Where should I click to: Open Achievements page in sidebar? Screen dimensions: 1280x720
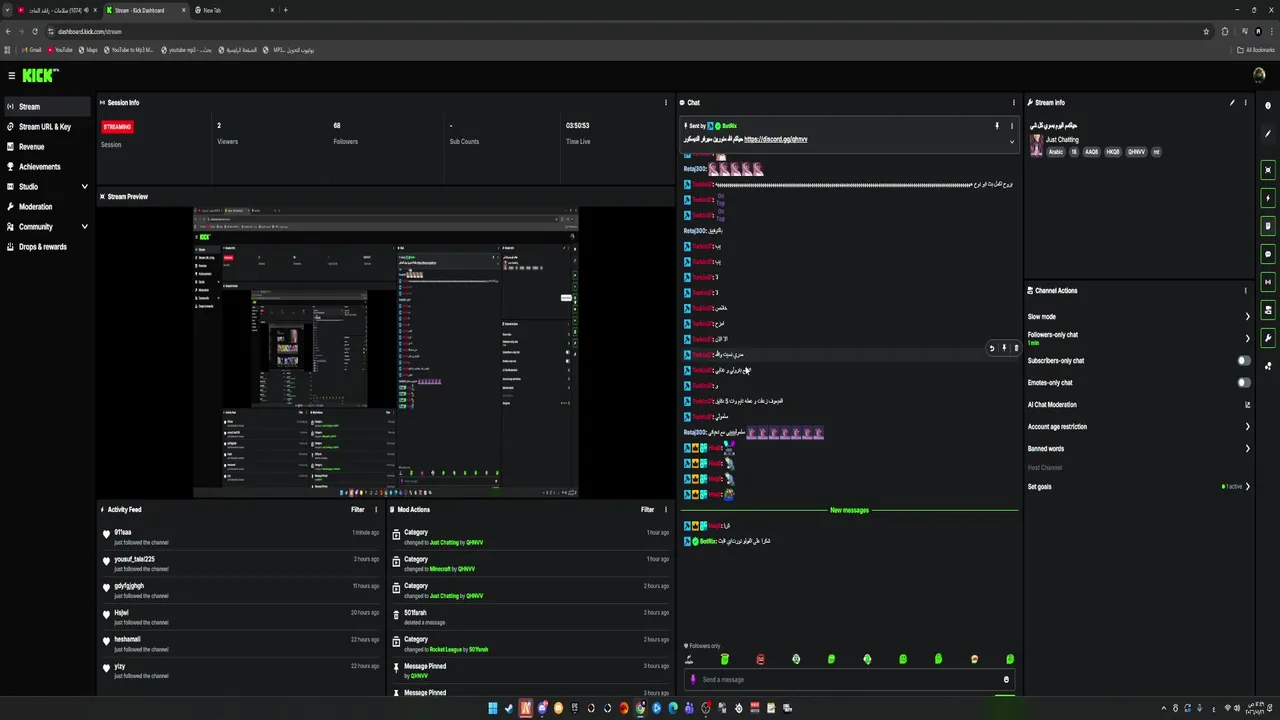click(x=46, y=166)
